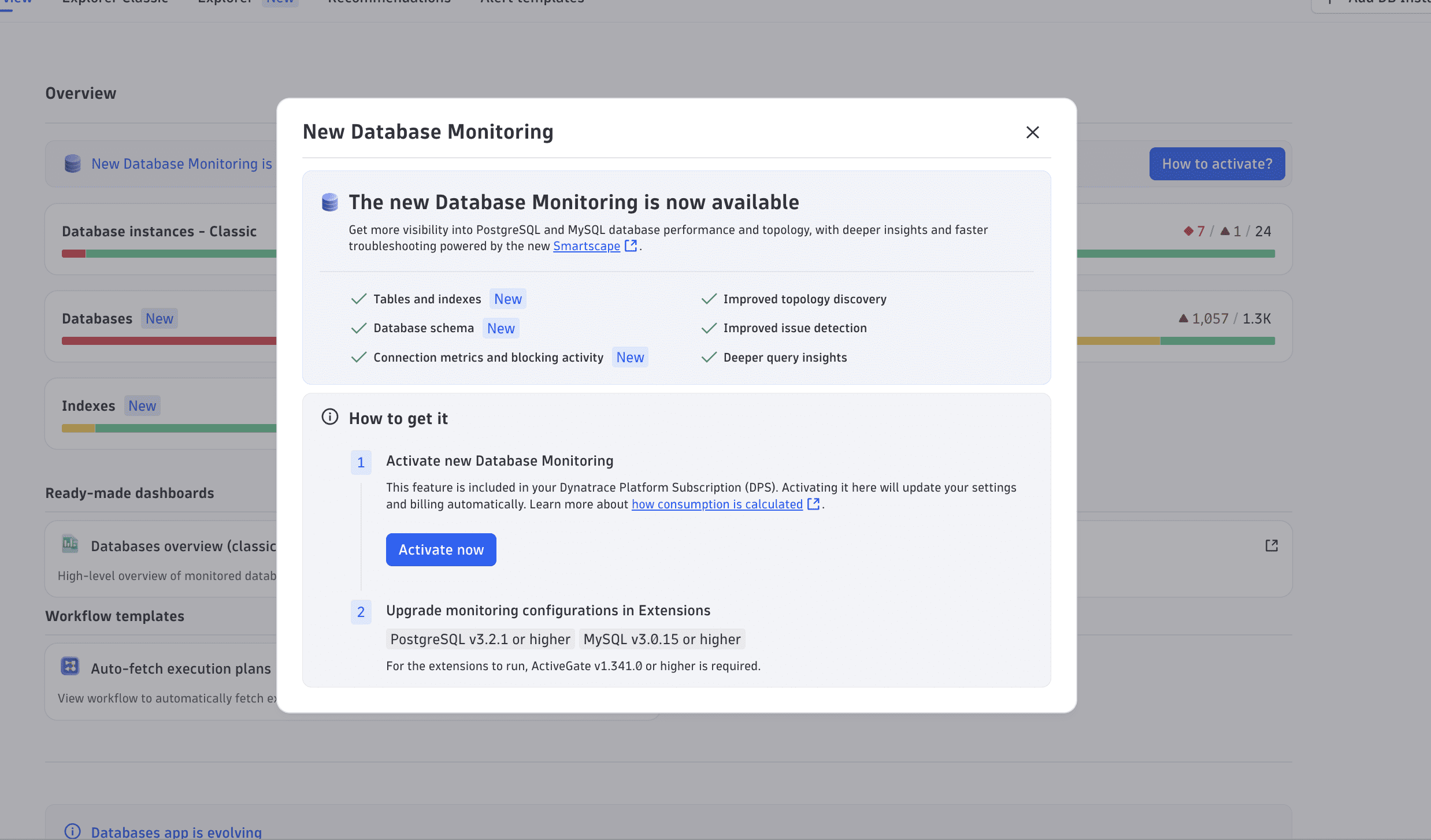
Task: Click New badge beside Indexes heading
Action: [142, 406]
